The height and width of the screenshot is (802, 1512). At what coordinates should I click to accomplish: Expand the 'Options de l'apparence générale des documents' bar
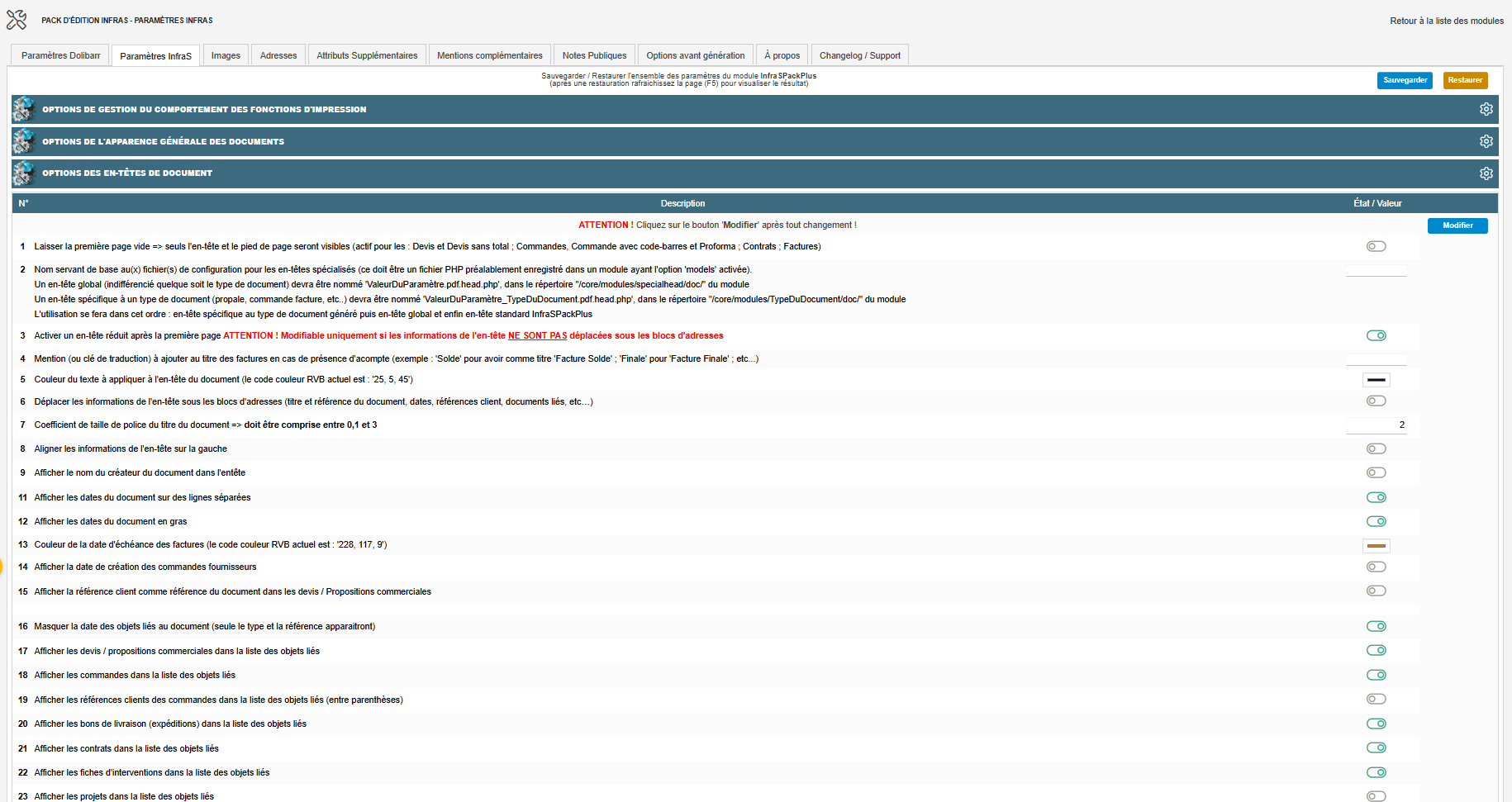(x=755, y=141)
